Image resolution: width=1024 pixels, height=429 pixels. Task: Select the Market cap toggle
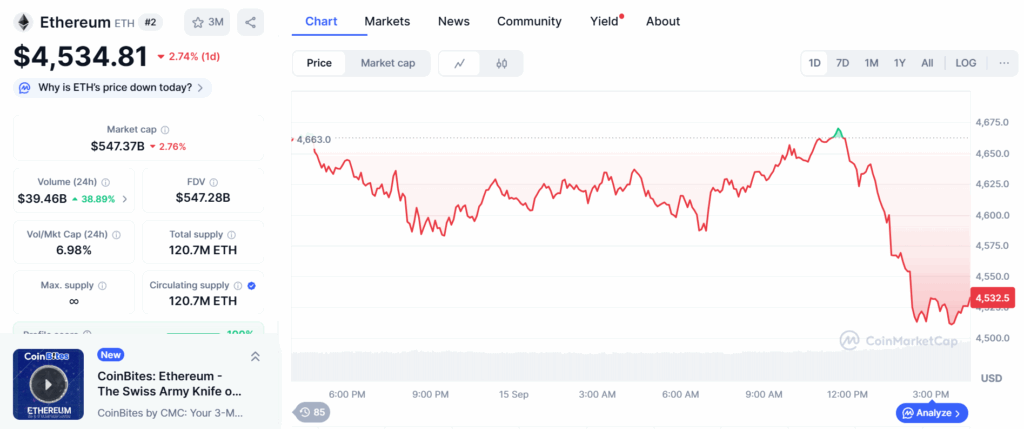click(387, 63)
